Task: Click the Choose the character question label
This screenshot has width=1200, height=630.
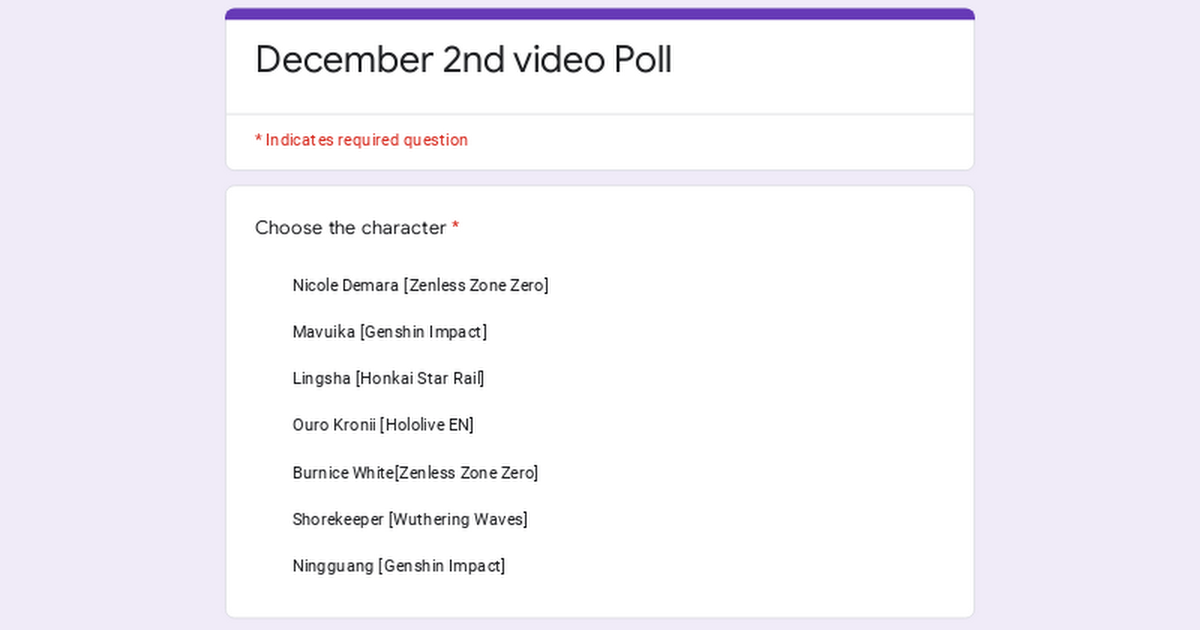Action: pyautogui.click(x=351, y=228)
